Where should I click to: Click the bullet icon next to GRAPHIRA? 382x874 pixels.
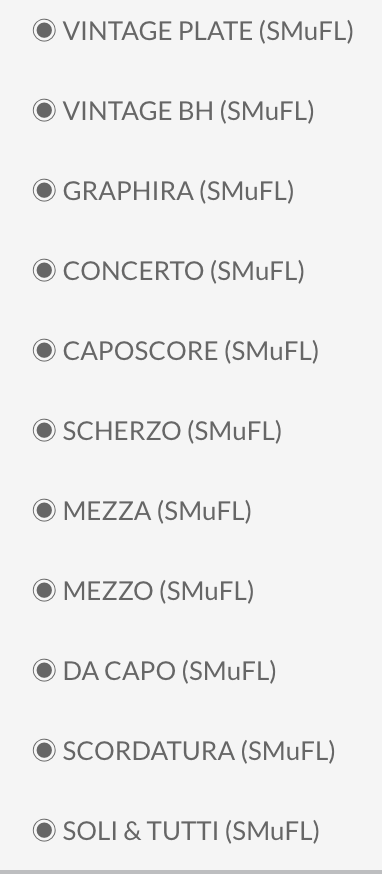click(x=44, y=190)
